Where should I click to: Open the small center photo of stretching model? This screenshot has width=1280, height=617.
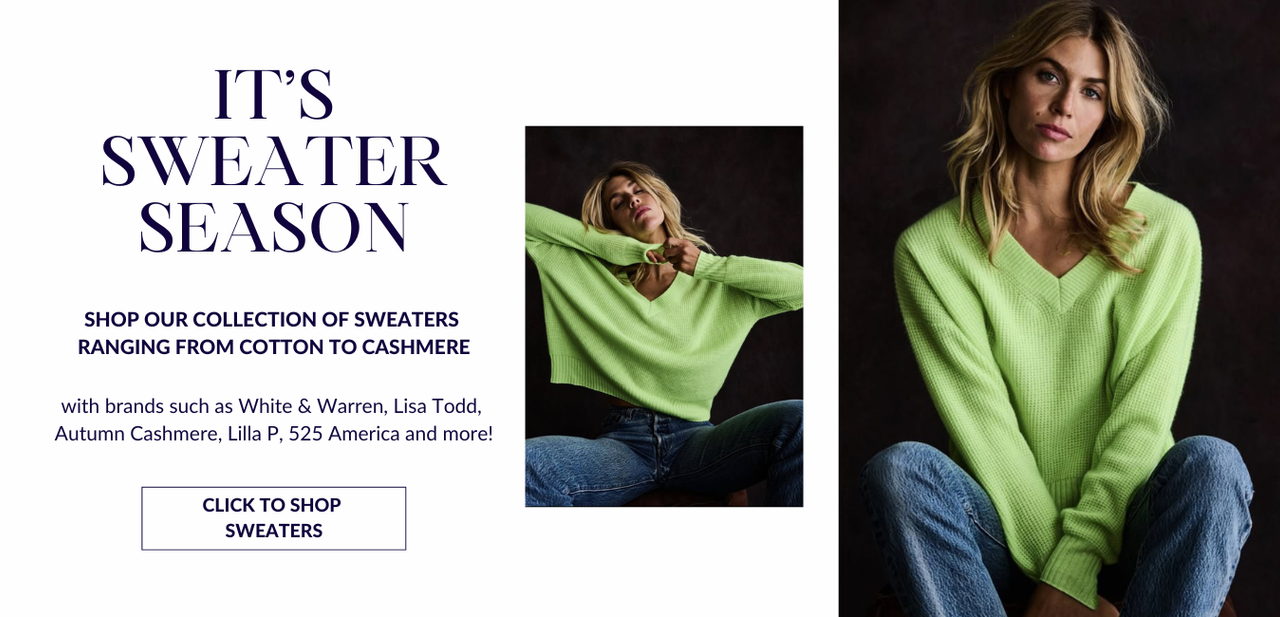664,316
